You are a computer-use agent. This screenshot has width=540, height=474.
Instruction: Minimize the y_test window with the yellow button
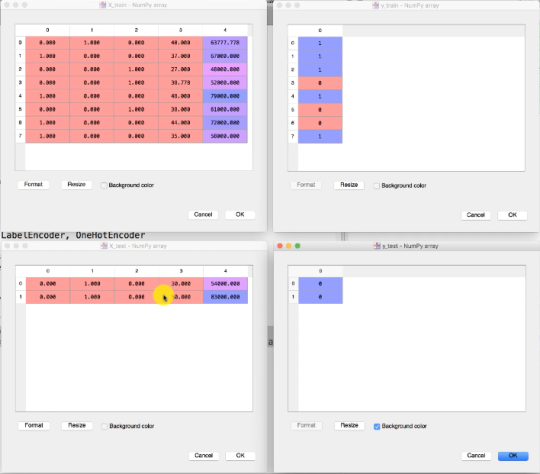click(289, 246)
